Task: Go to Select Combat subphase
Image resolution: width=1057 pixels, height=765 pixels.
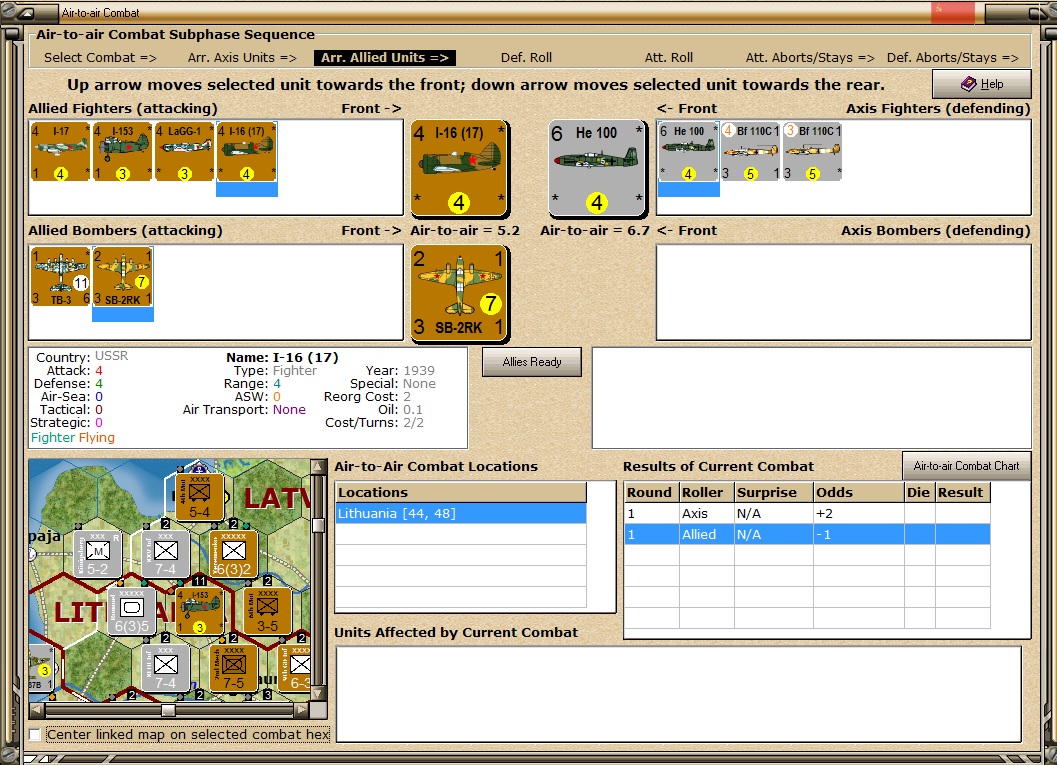Action: [x=100, y=58]
